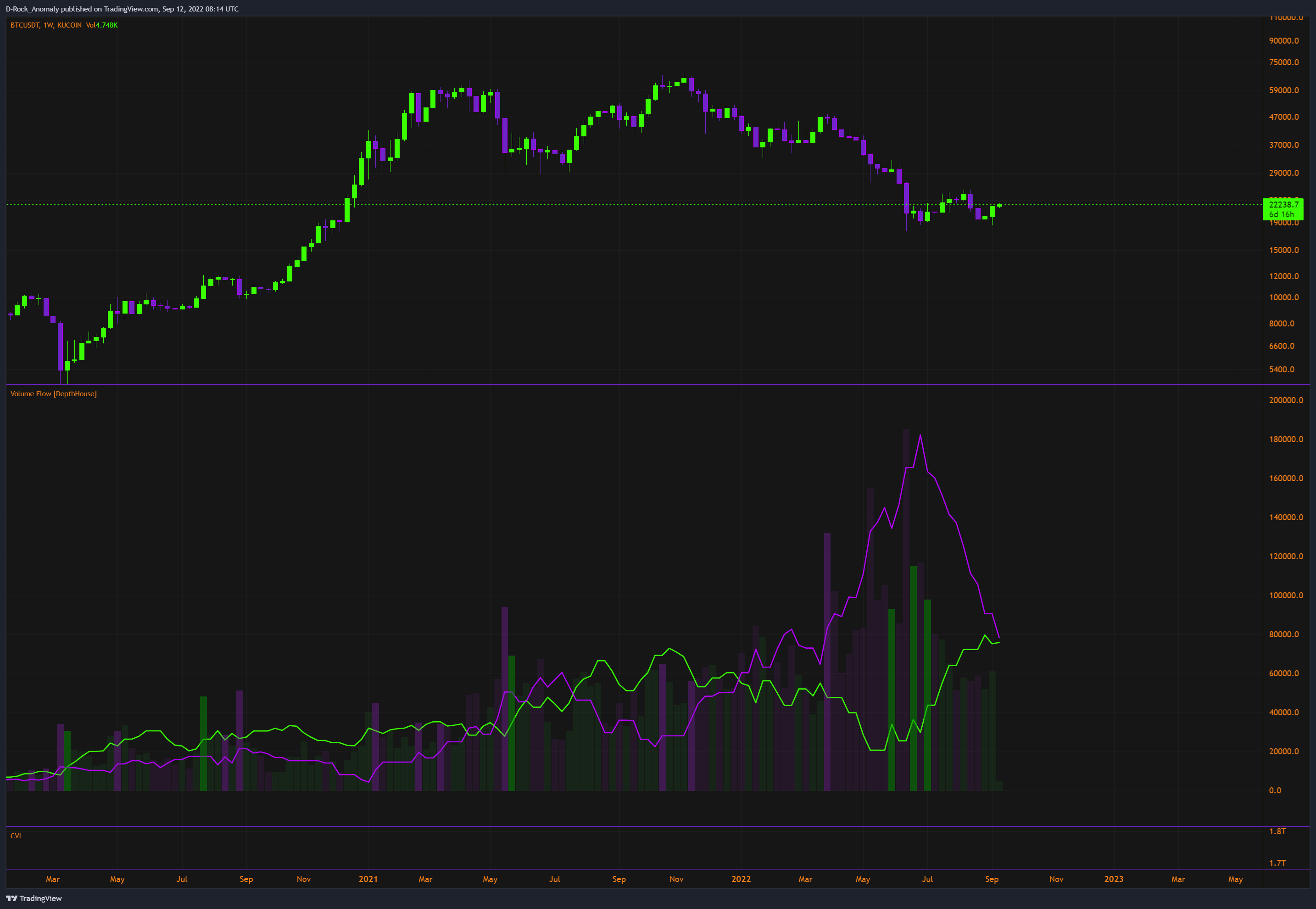Click the 90000.0 price axis label
The height and width of the screenshot is (909, 1316).
point(1284,40)
